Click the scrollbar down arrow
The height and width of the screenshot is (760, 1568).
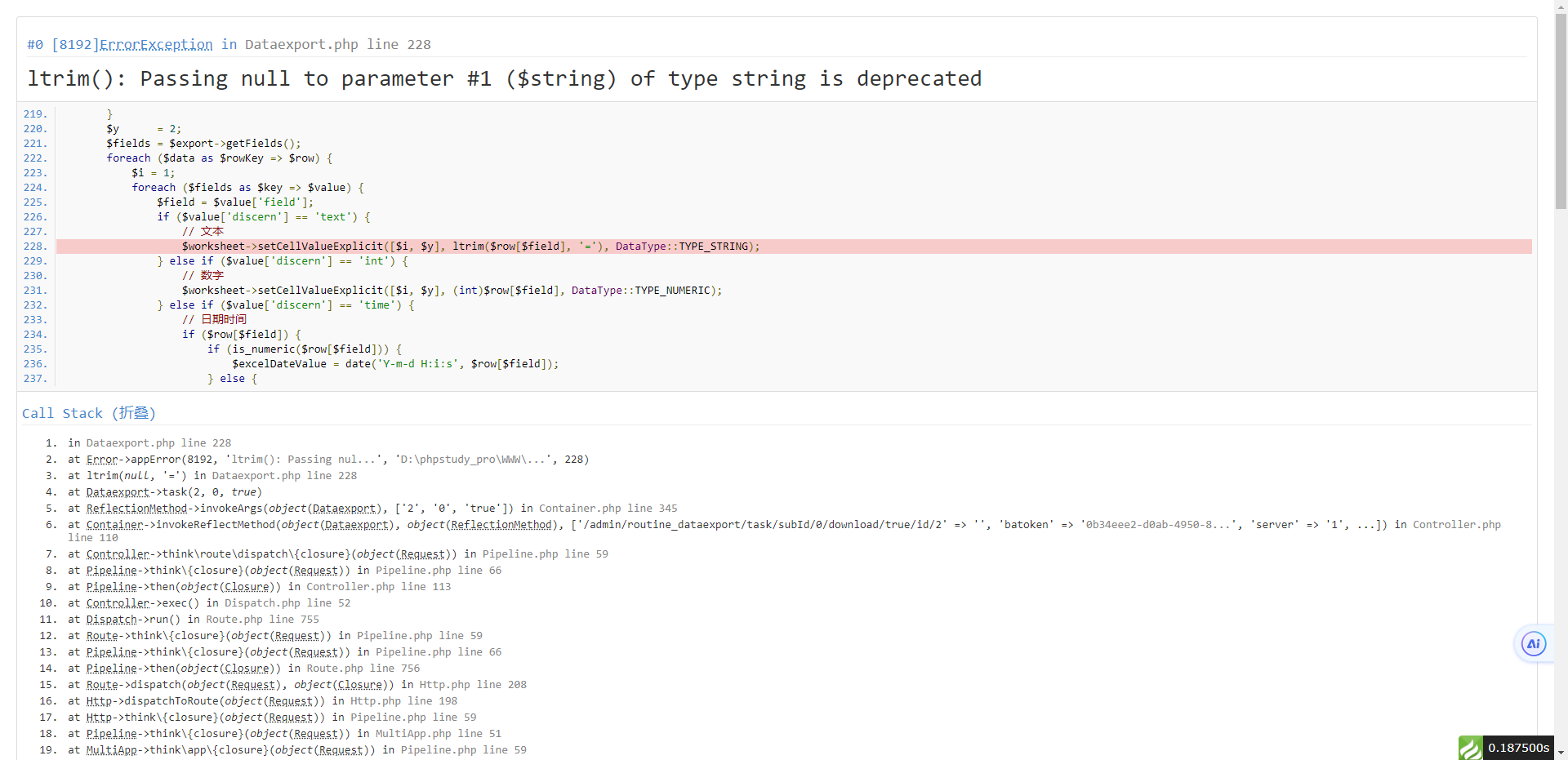[1561, 753]
